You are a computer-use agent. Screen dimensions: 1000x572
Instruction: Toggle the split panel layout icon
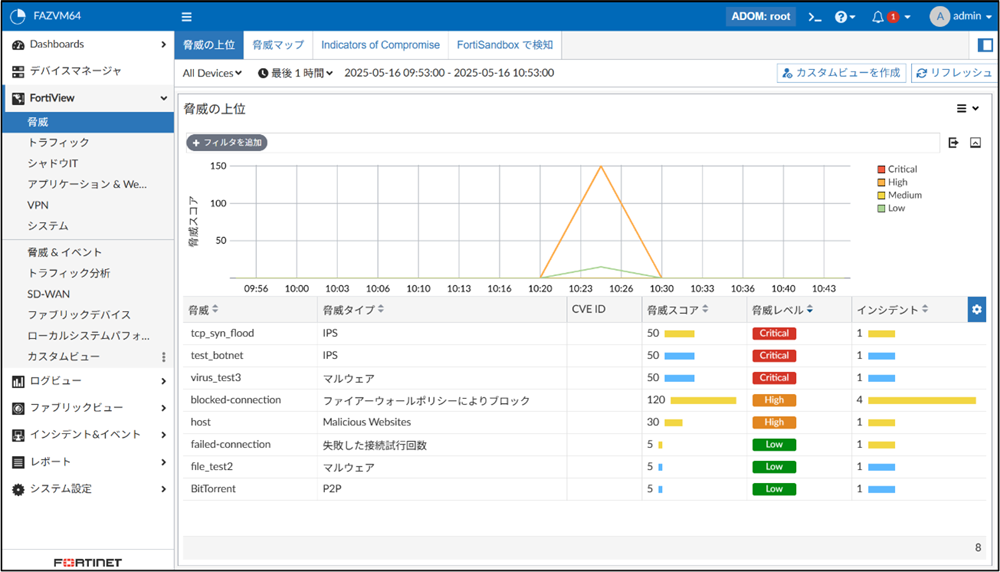(x=985, y=45)
